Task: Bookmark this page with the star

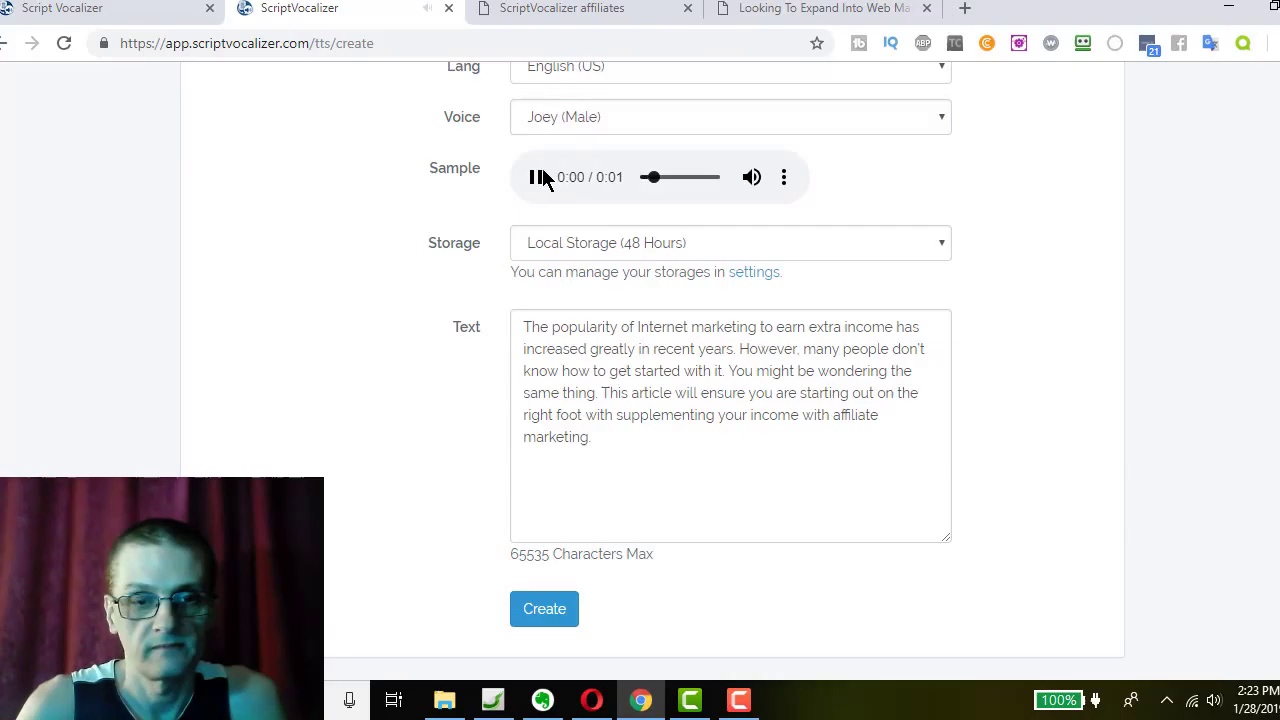Action: 817,43
